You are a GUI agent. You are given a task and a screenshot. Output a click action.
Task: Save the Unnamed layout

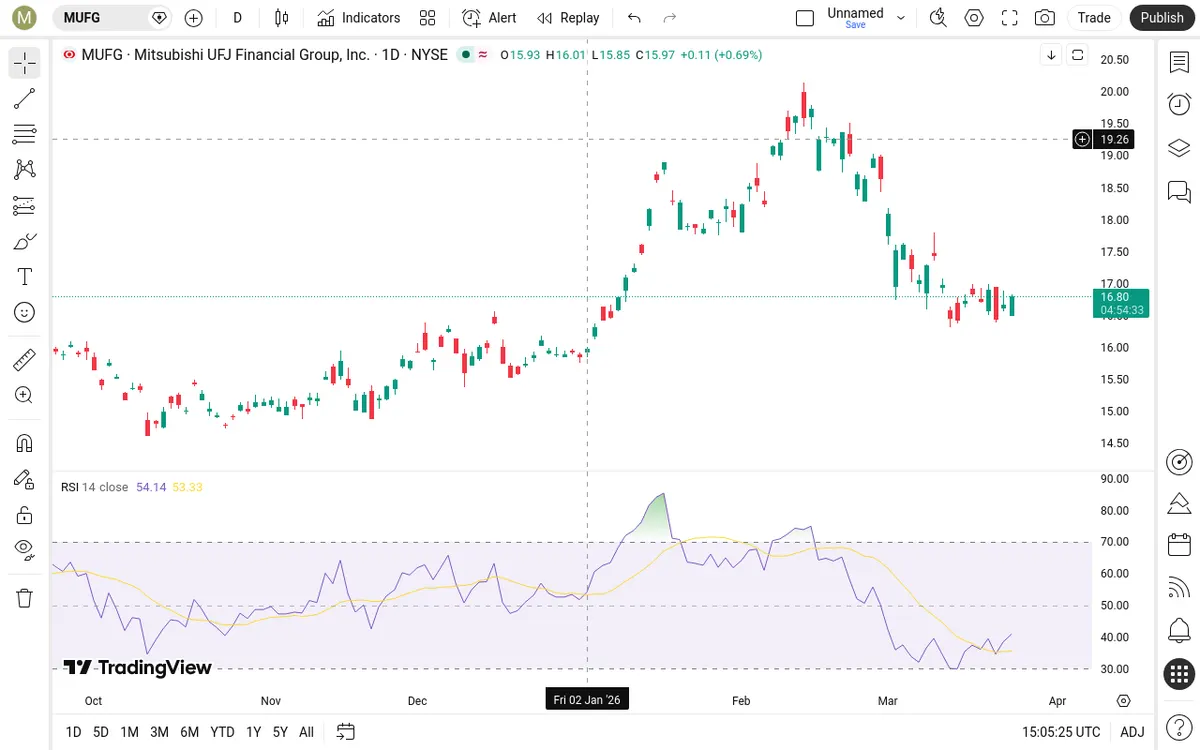click(x=855, y=25)
